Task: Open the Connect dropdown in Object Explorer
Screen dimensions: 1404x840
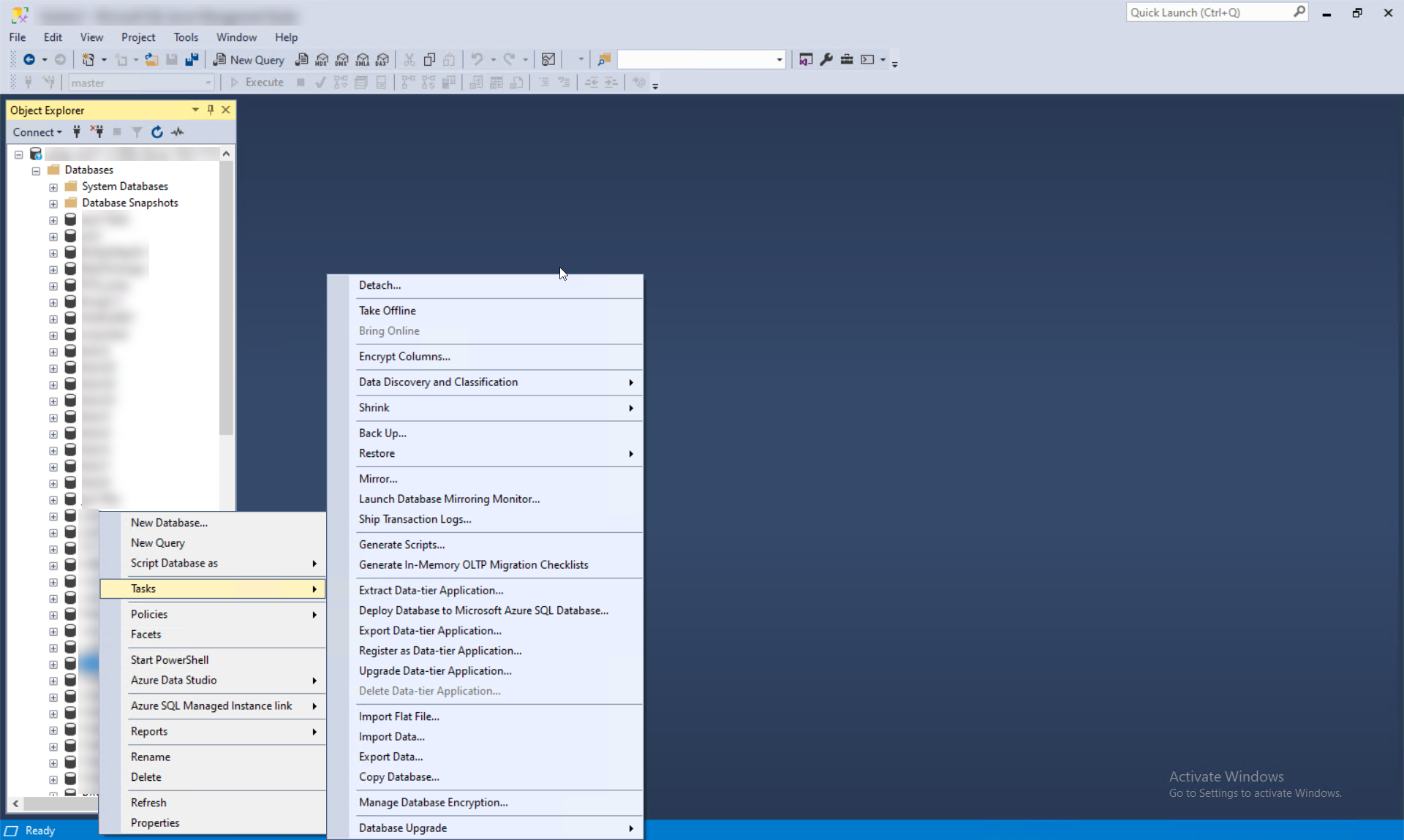Action: click(x=37, y=132)
